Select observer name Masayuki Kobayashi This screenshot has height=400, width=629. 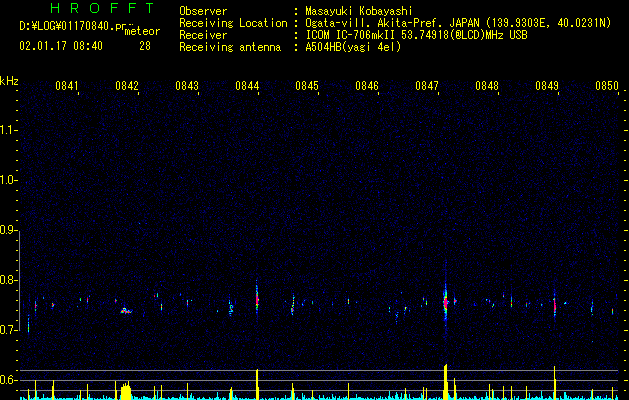pyautogui.click(x=359, y=11)
